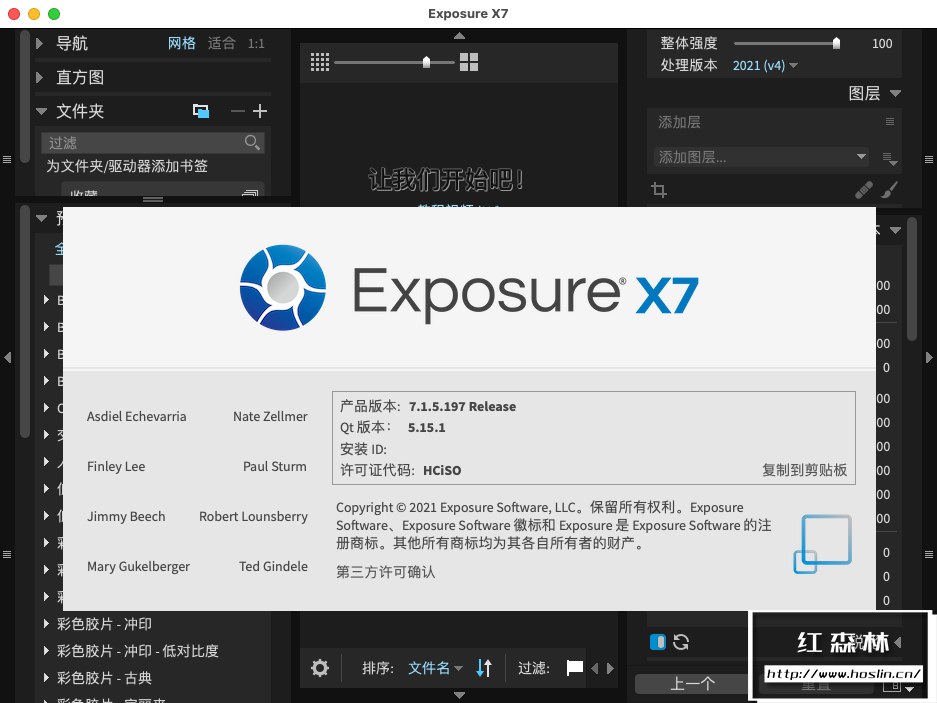The image size is (937, 703).
Task: Collapse the 图层 panel header
Action: [x=895, y=93]
